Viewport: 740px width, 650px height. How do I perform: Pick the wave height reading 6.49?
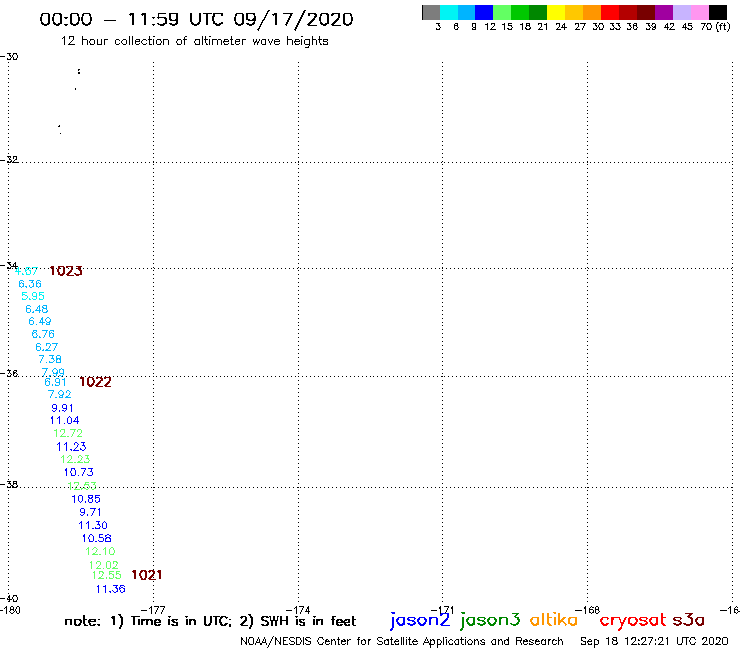[x=40, y=321]
